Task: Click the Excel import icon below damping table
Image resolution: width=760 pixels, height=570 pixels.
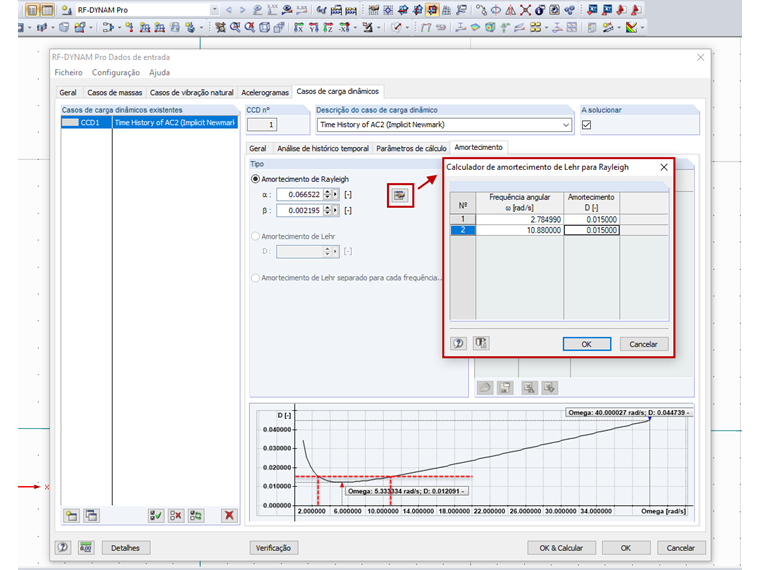Action: [x=529, y=387]
